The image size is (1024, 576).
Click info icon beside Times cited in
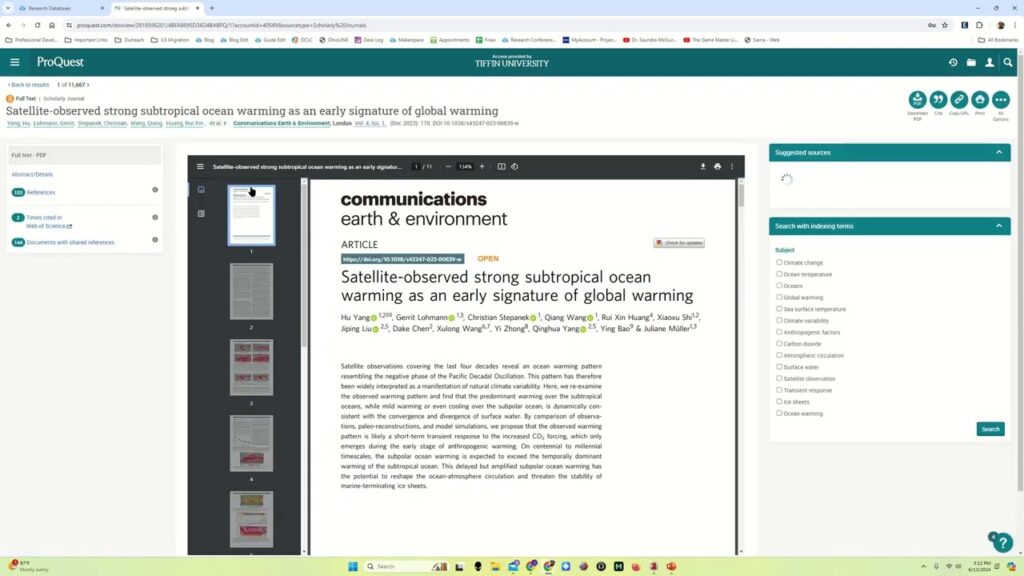click(155, 217)
